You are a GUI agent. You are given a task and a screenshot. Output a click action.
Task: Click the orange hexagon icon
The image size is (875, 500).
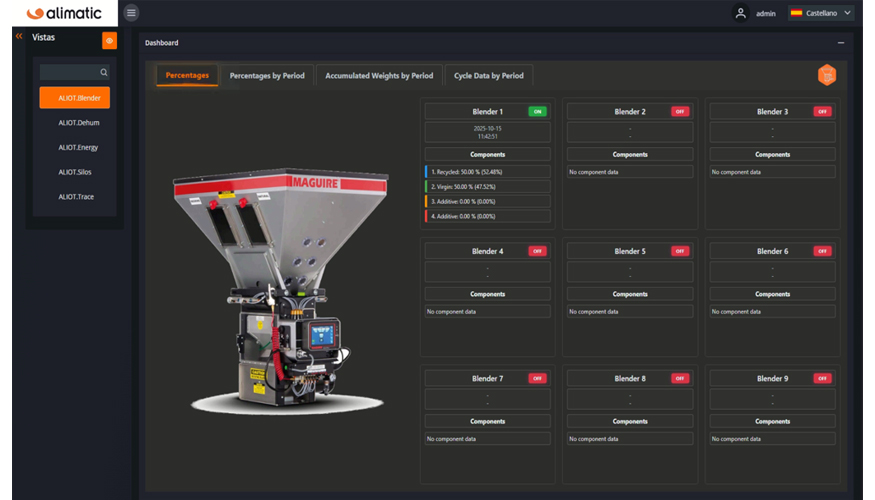(x=827, y=75)
